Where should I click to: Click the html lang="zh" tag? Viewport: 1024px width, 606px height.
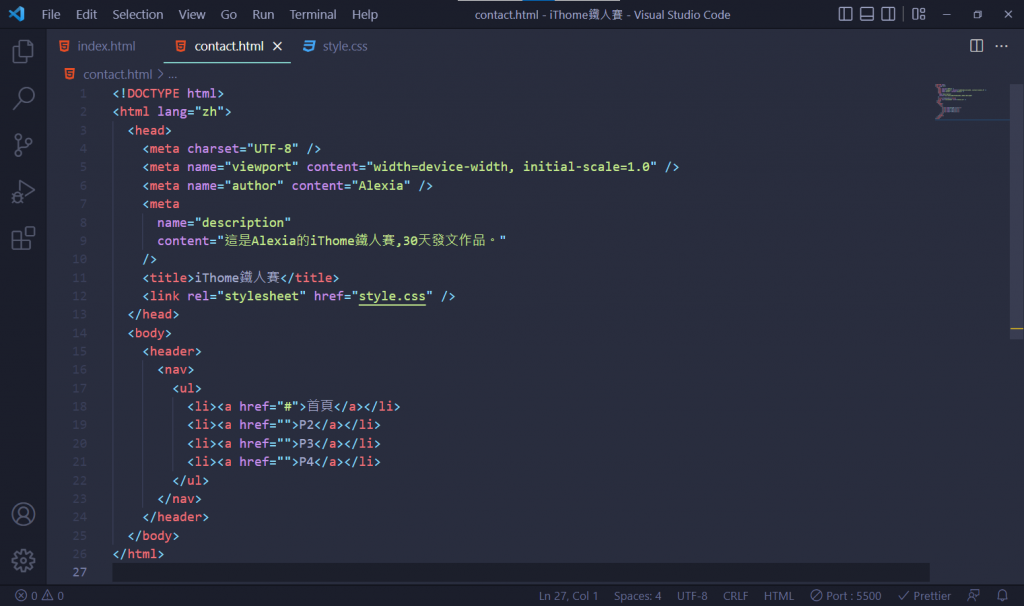[x=172, y=112]
